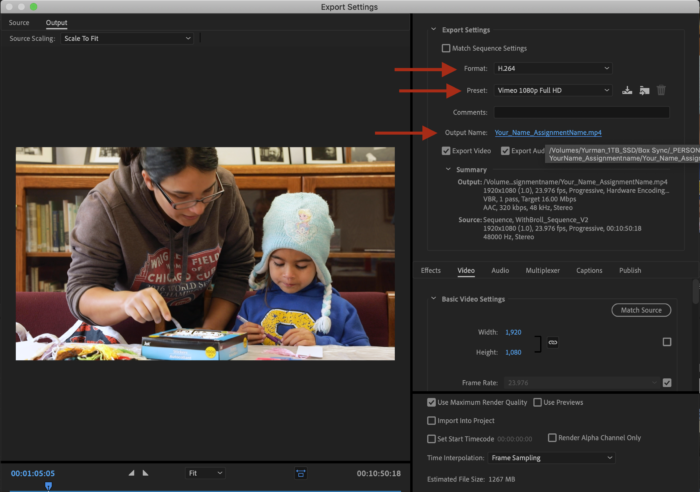Click the Import Preset icon
The height and width of the screenshot is (492, 700).
(x=644, y=91)
